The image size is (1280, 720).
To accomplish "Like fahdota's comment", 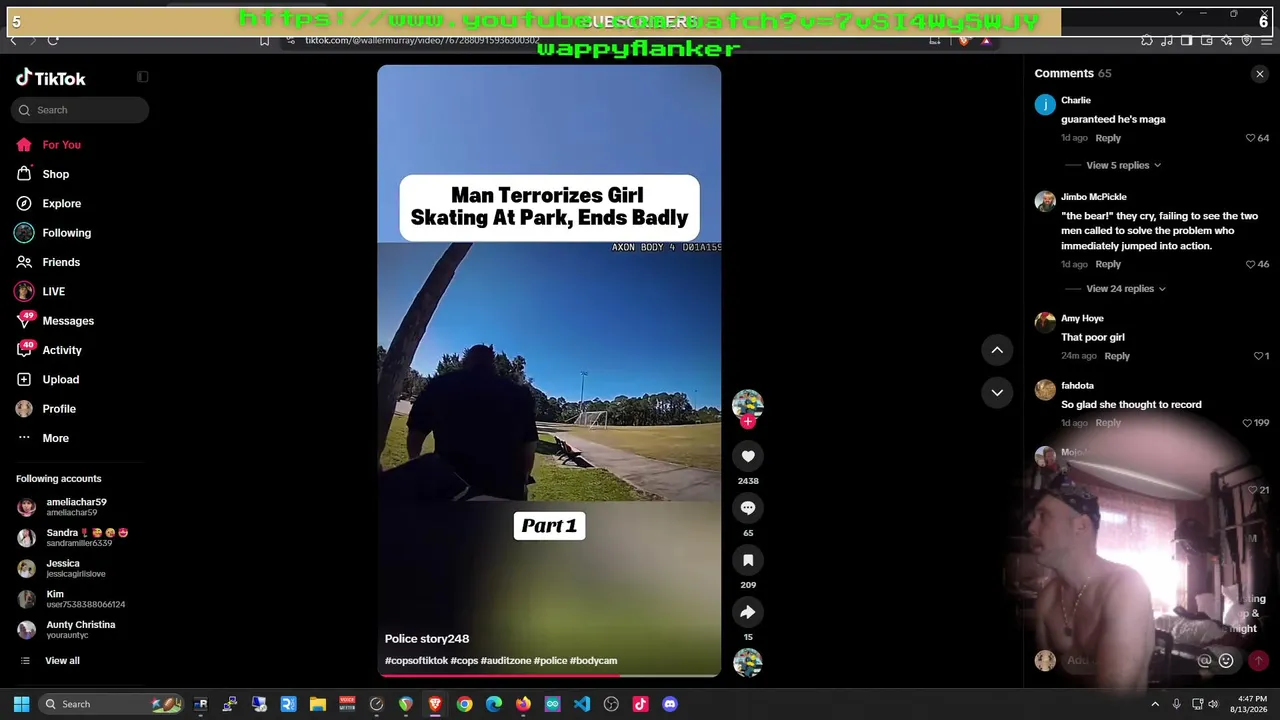I will pos(1247,423).
